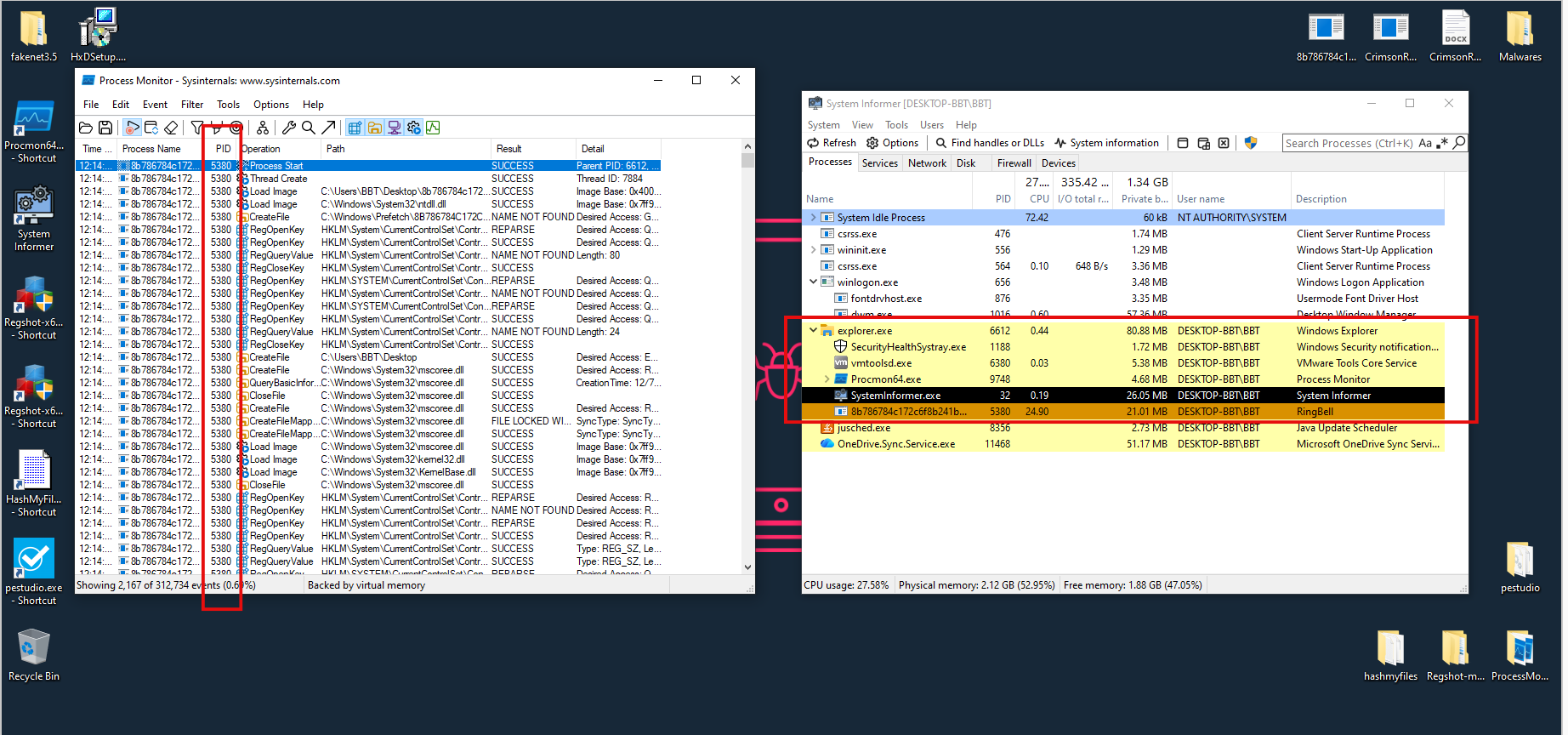Click the Clear display eraser icon
The height and width of the screenshot is (735, 1568).
point(171,128)
